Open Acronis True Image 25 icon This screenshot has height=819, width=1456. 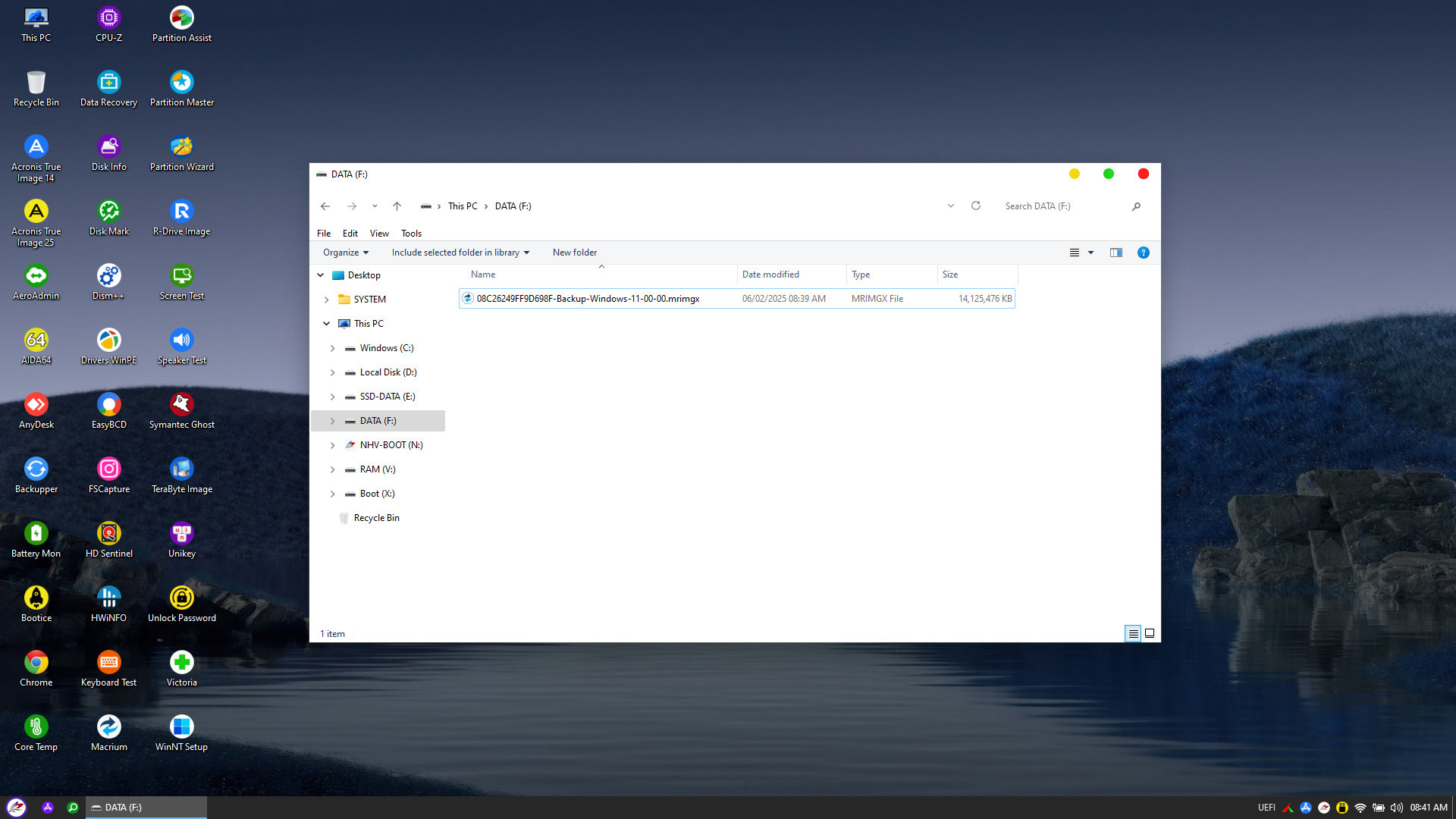(36, 212)
